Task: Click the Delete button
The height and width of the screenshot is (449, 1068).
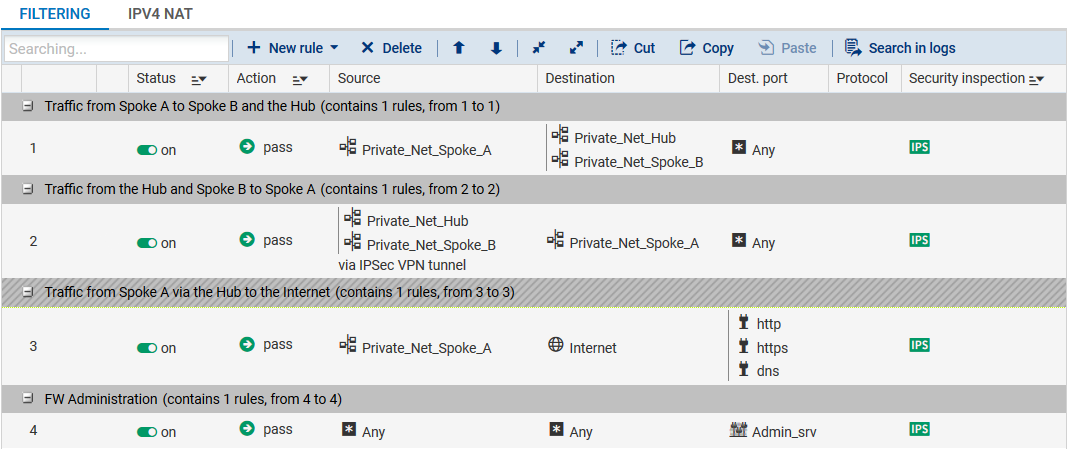Action: [391, 48]
